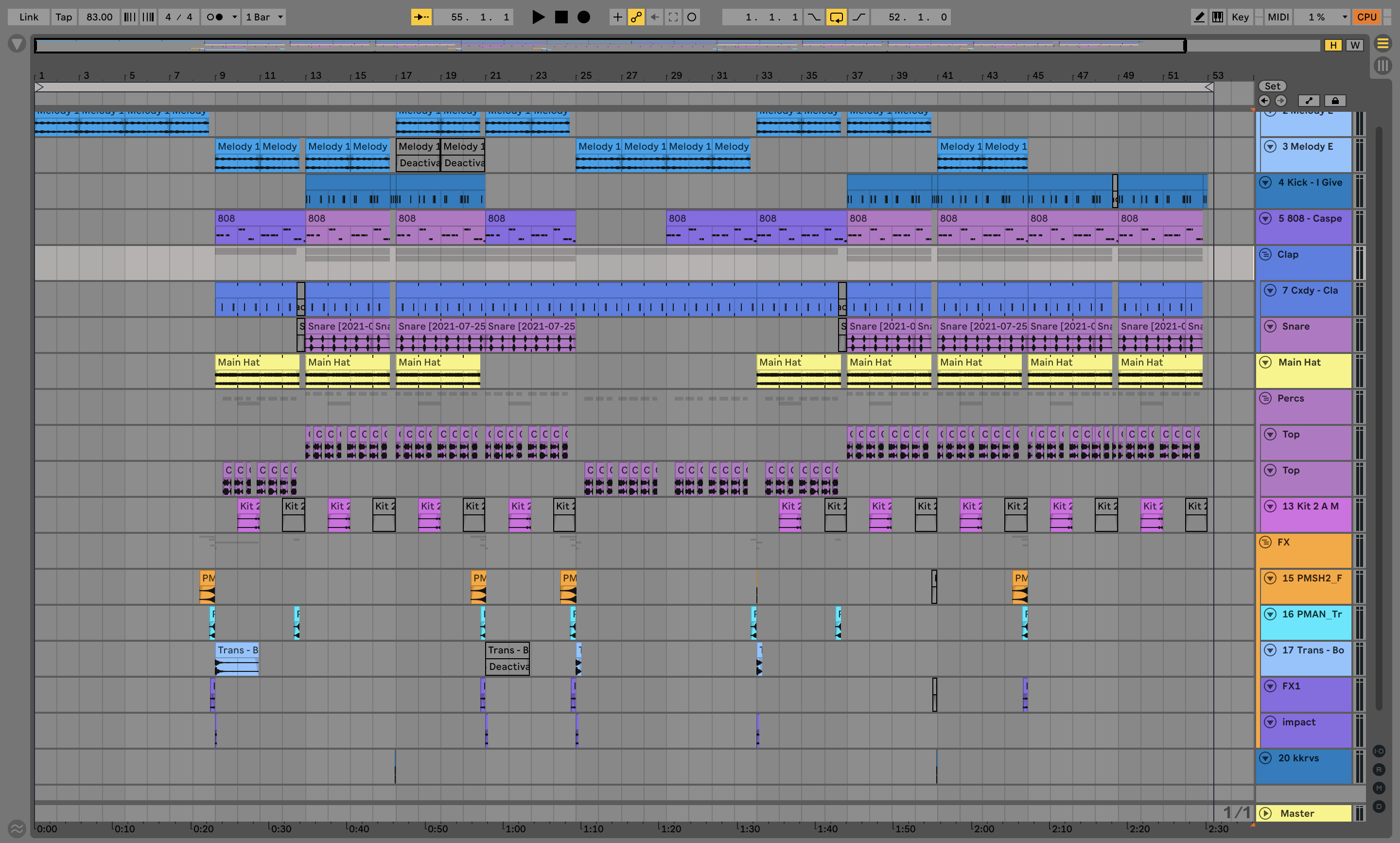Collapse the FX group track
This screenshot has width=1400, height=843.
point(1265,542)
